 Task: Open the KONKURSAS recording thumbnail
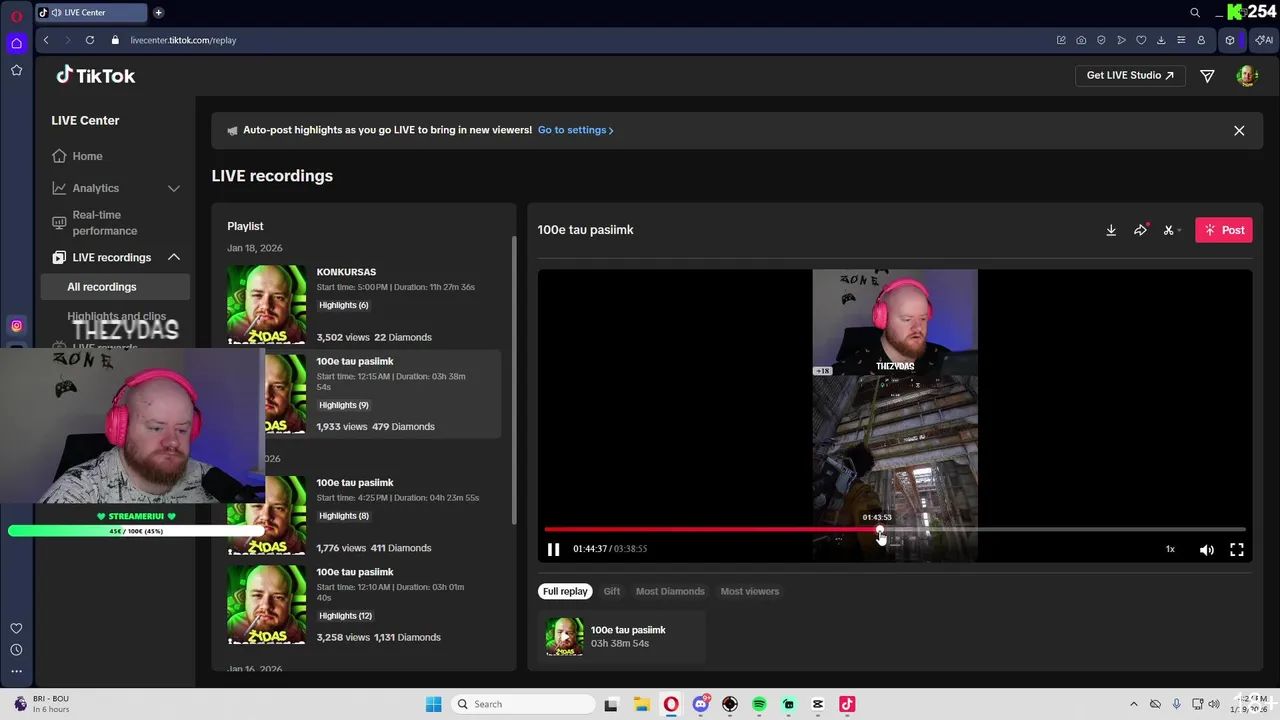pos(267,304)
